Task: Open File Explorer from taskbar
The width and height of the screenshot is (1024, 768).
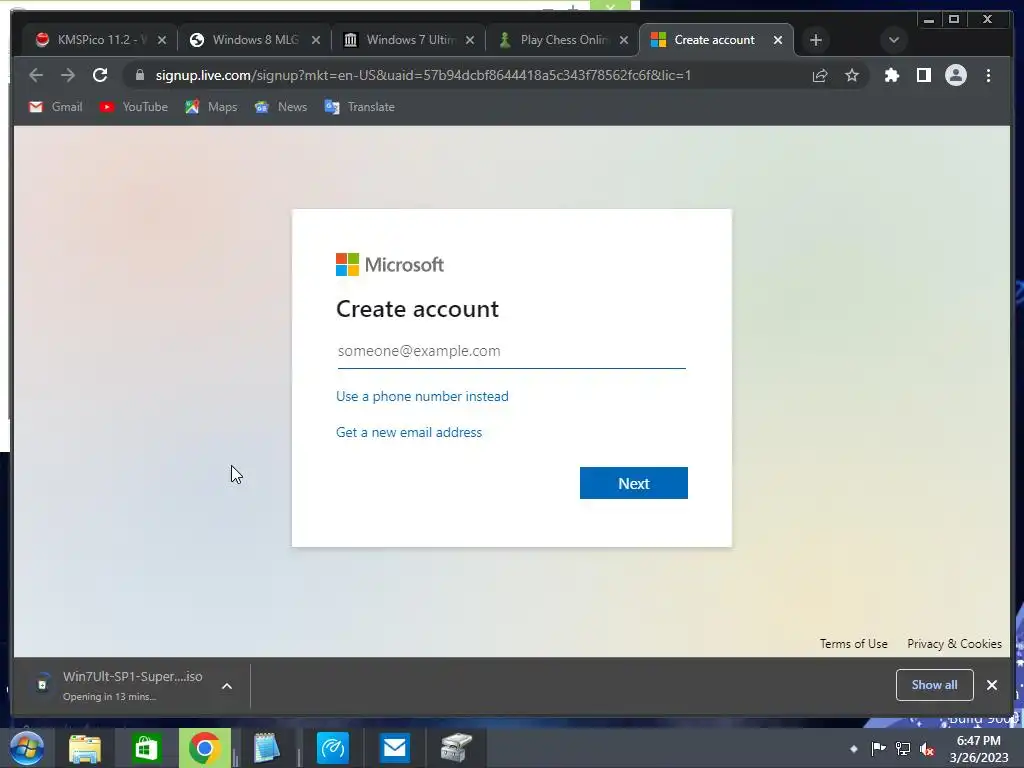Action: point(85,748)
